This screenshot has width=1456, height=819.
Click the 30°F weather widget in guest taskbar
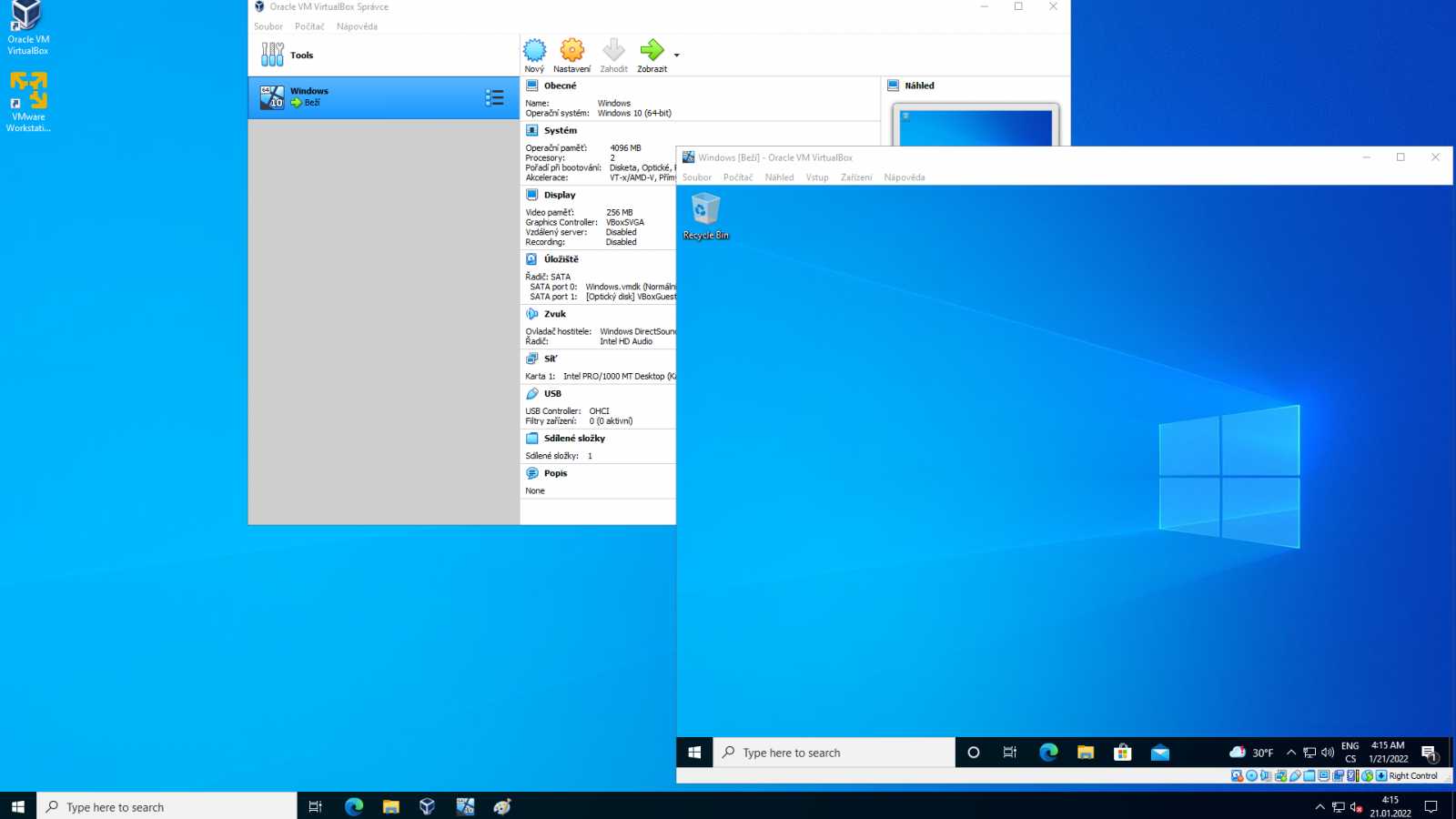point(1251,753)
